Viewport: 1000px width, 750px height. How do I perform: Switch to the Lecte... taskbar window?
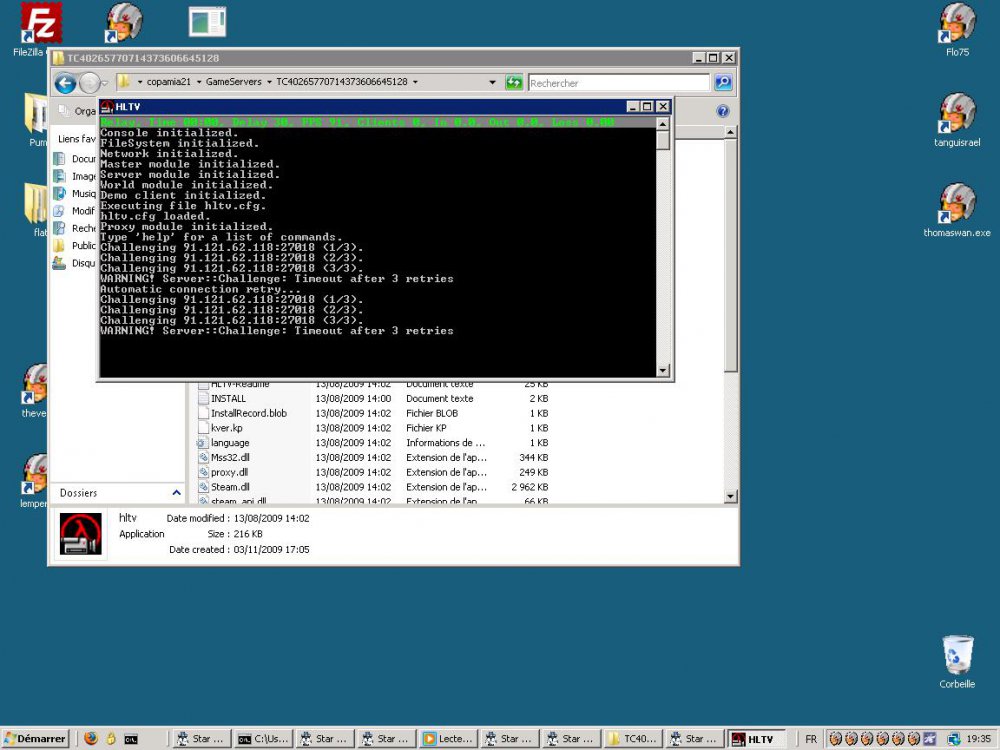point(447,739)
